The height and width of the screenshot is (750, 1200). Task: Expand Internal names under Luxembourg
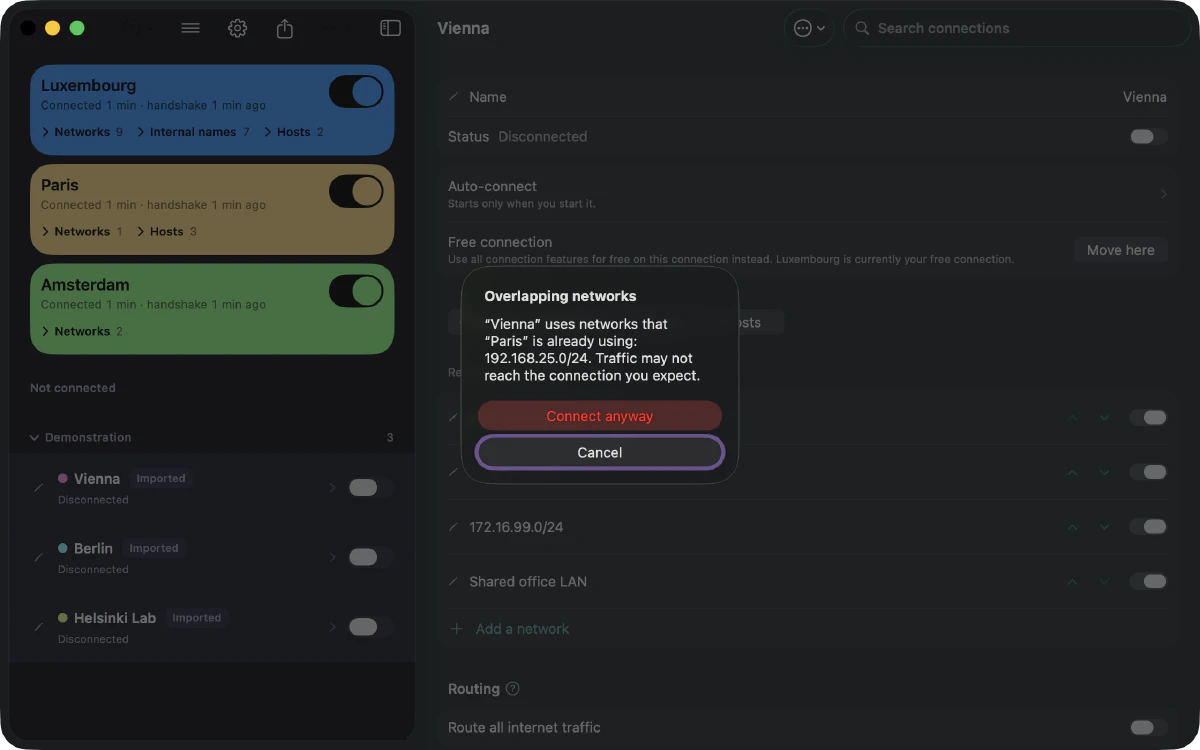[x=193, y=132]
